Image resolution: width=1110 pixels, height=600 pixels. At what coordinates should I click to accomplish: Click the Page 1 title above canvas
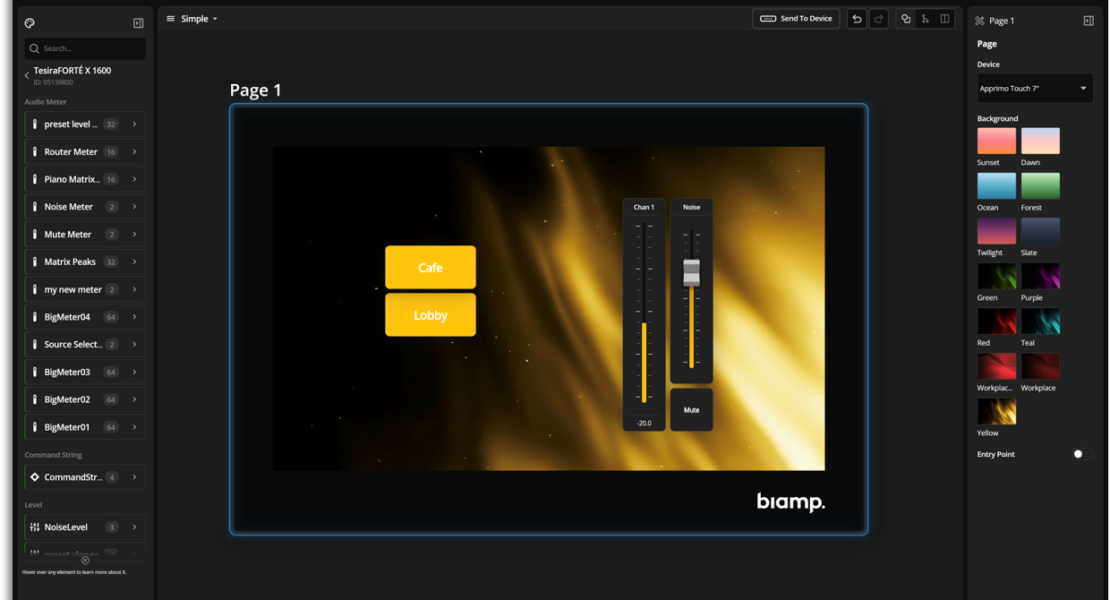[x=256, y=91]
